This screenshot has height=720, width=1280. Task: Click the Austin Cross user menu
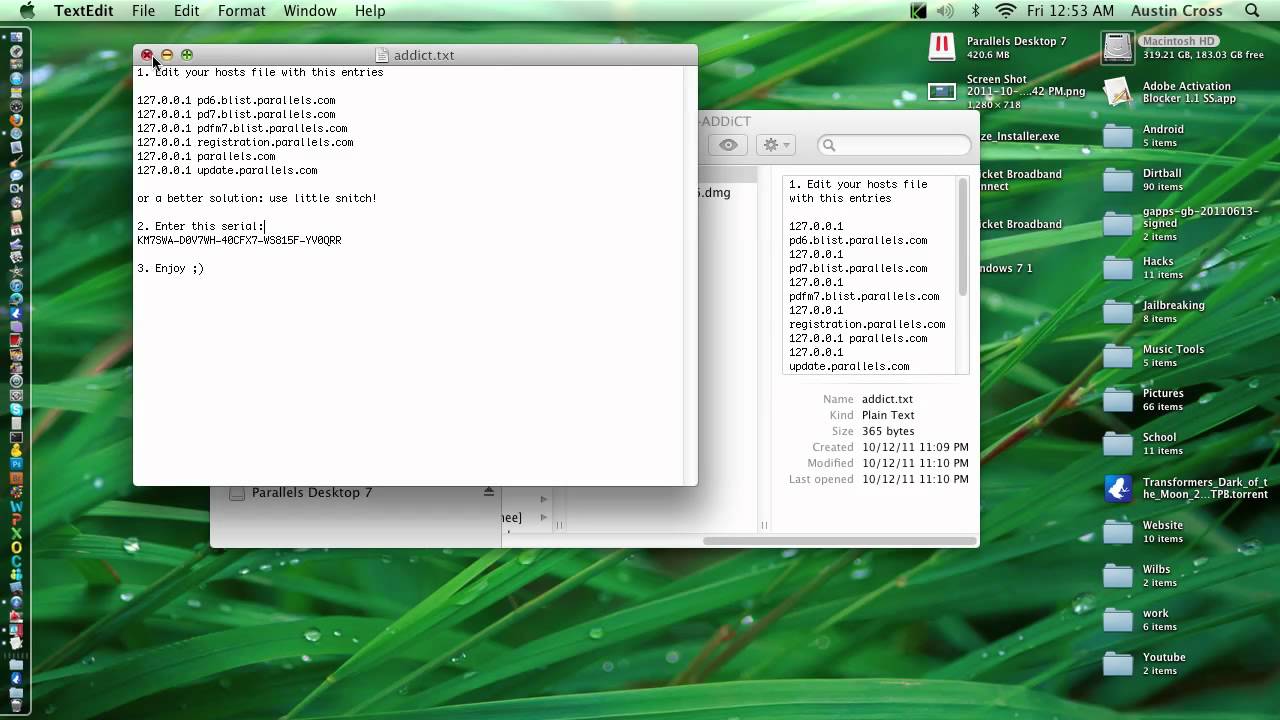(1176, 11)
